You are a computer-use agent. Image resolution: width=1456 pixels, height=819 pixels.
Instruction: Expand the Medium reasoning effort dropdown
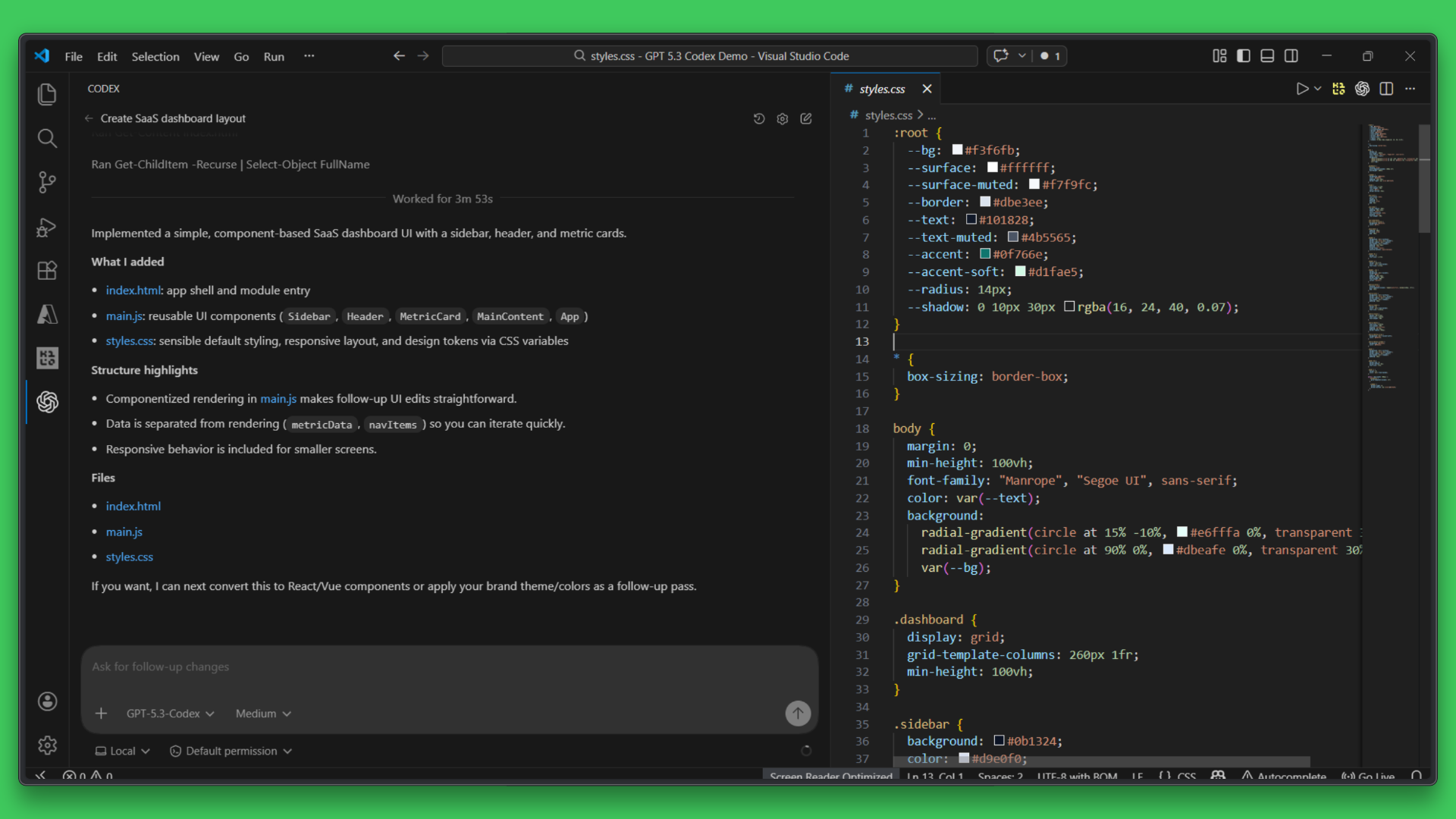pyautogui.click(x=262, y=714)
